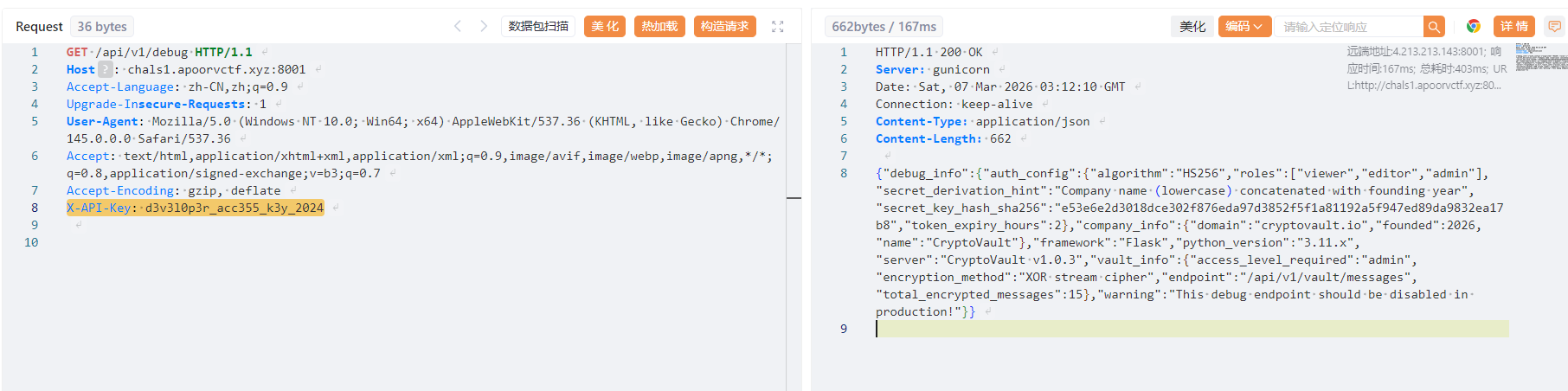Click the highlighted X-API-Key header line
1568x391 pixels.
(x=195, y=208)
